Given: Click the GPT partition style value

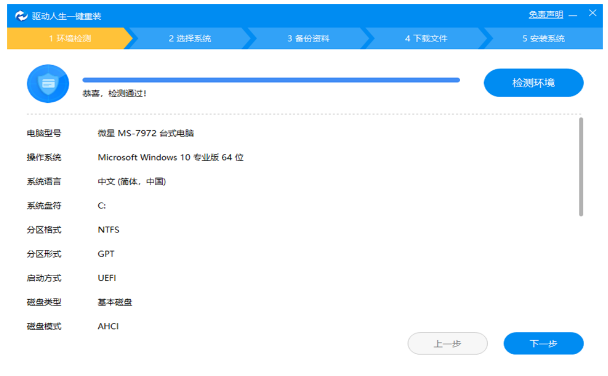Looking at the screenshot, I should (x=106, y=254).
